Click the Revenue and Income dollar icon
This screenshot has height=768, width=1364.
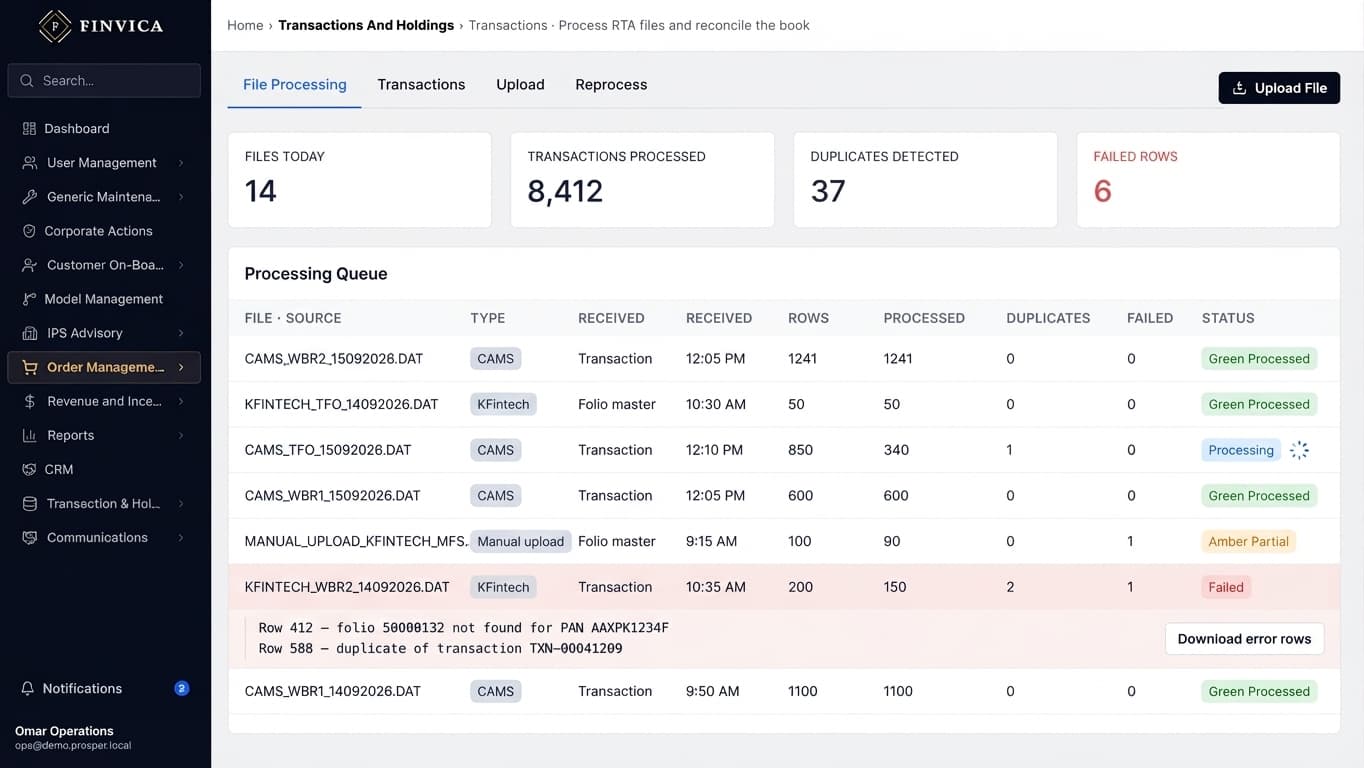pos(29,401)
